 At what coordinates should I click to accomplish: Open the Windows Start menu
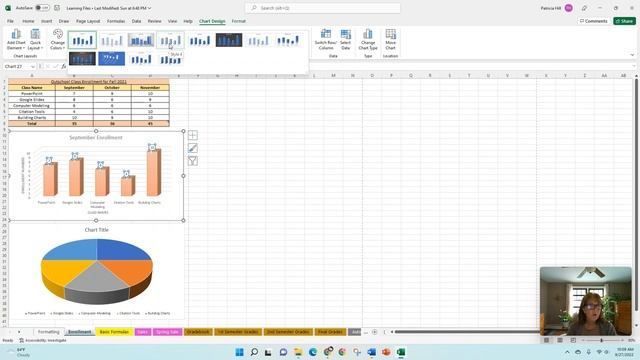[x=240, y=352]
